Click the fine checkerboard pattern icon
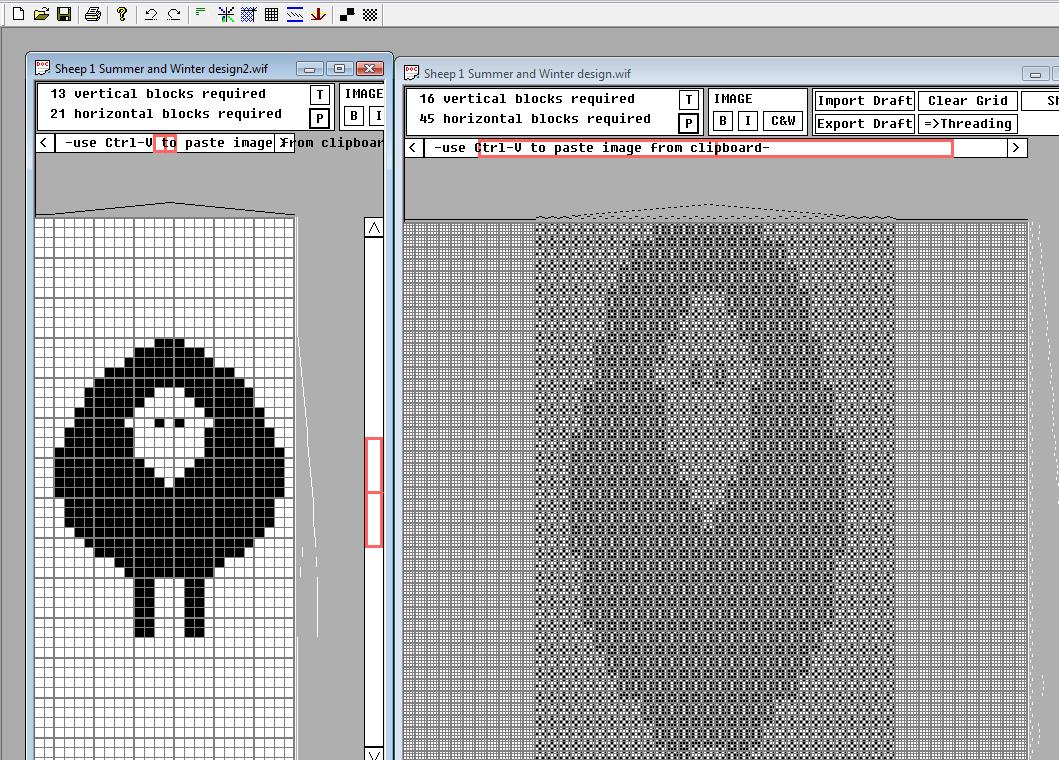This screenshot has width=1059, height=760. (370, 14)
